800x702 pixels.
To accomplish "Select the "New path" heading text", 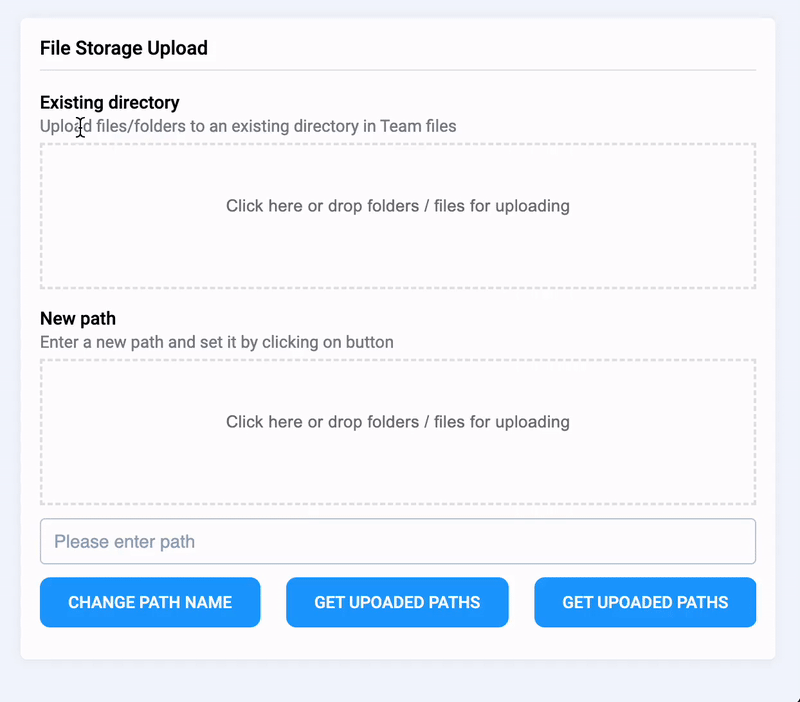I will pos(78,318).
